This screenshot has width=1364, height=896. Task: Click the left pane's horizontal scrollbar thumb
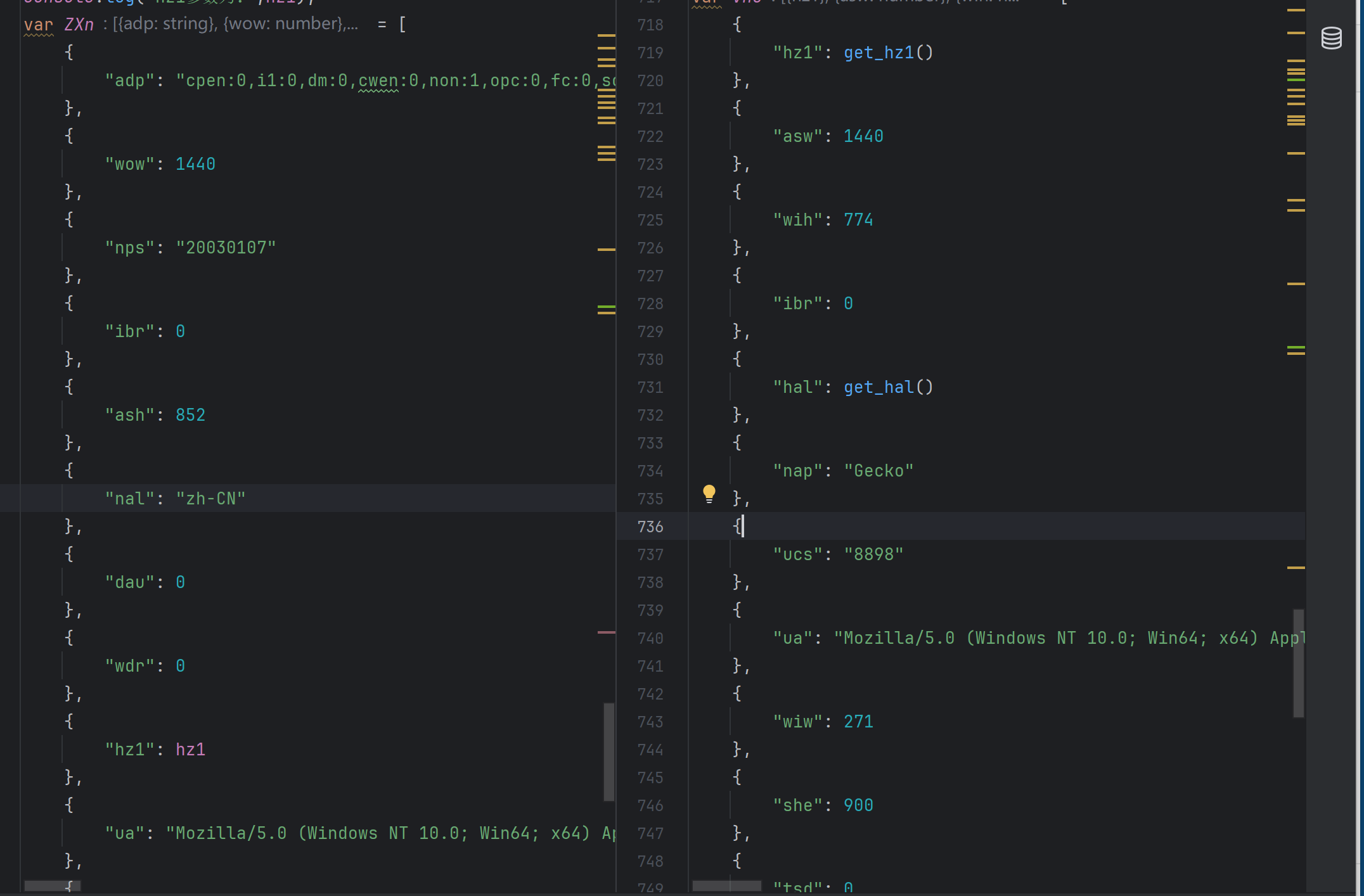click(52, 886)
